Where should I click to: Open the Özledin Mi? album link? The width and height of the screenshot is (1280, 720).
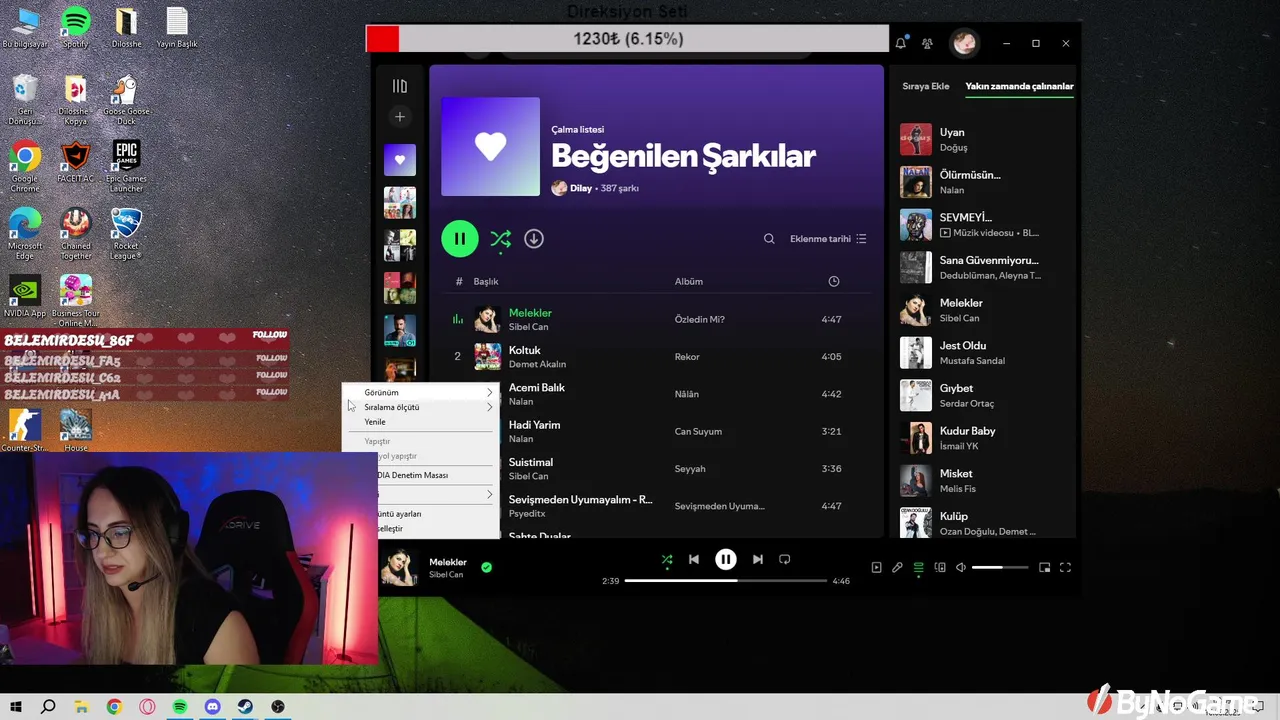tap(700, 320)
